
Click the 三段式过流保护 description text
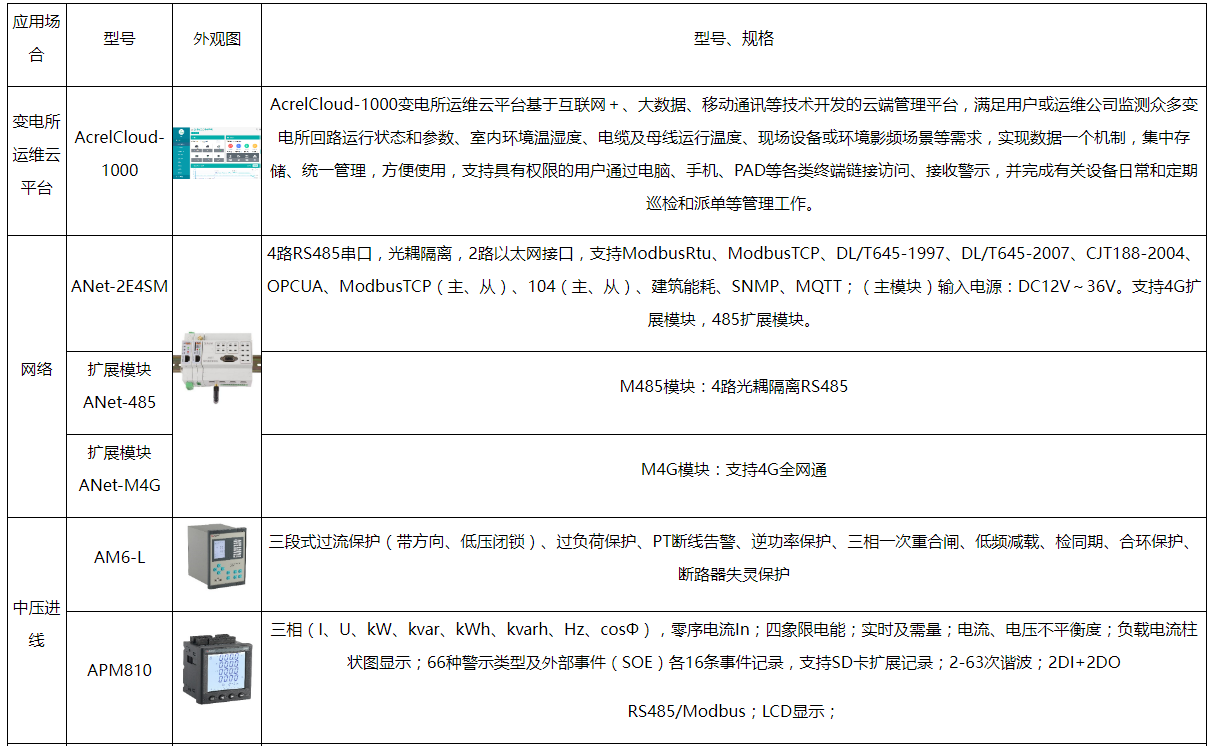point(733,558)
